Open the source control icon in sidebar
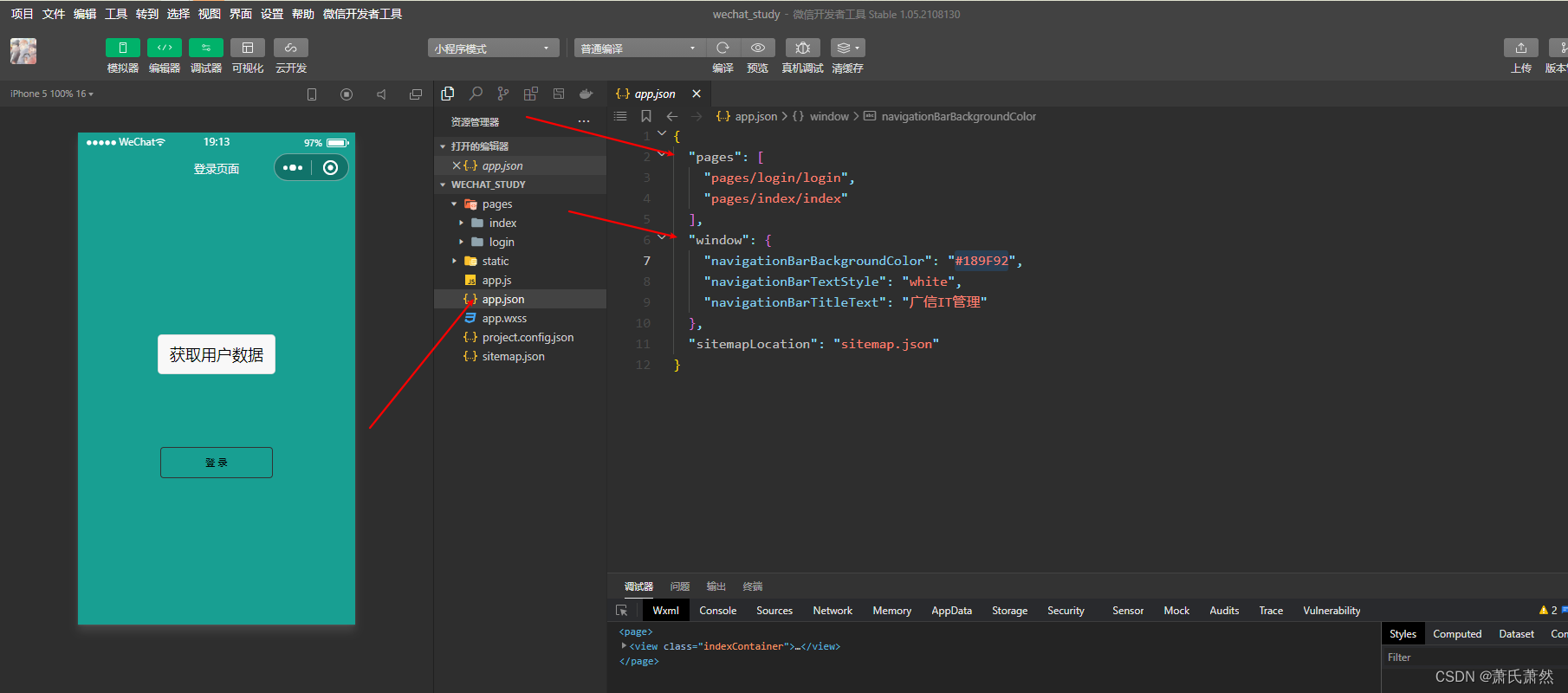This screenshot has width=1568, height=693. coord(503,94)
